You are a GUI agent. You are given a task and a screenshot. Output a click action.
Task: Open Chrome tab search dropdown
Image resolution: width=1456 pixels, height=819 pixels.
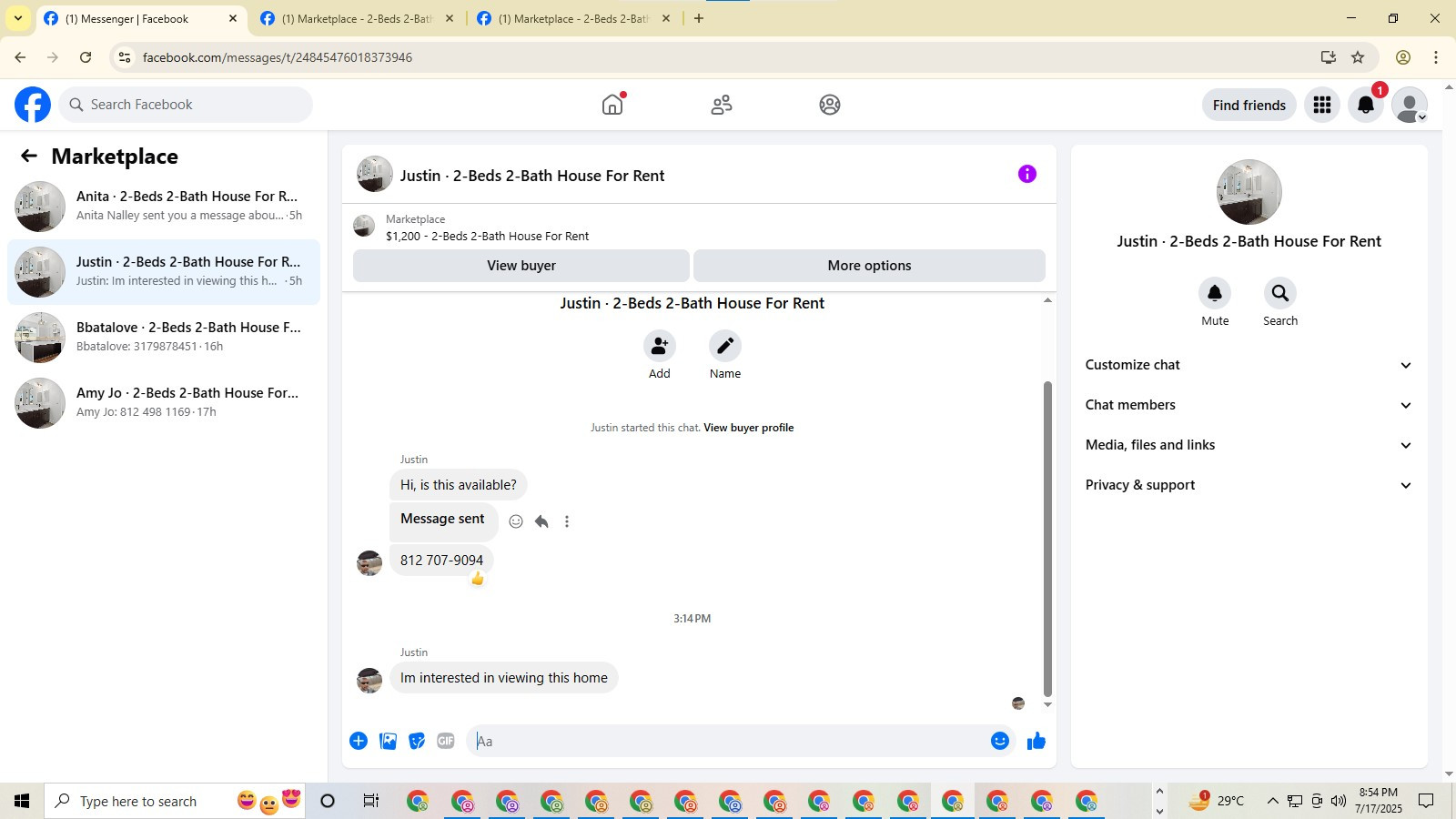pyautogui.click(x=17, y=18)
